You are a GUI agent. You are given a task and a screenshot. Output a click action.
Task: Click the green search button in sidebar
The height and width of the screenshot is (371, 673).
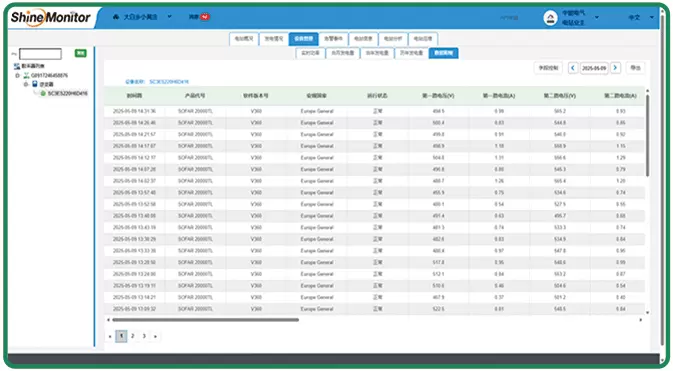(x=81, y=53)
